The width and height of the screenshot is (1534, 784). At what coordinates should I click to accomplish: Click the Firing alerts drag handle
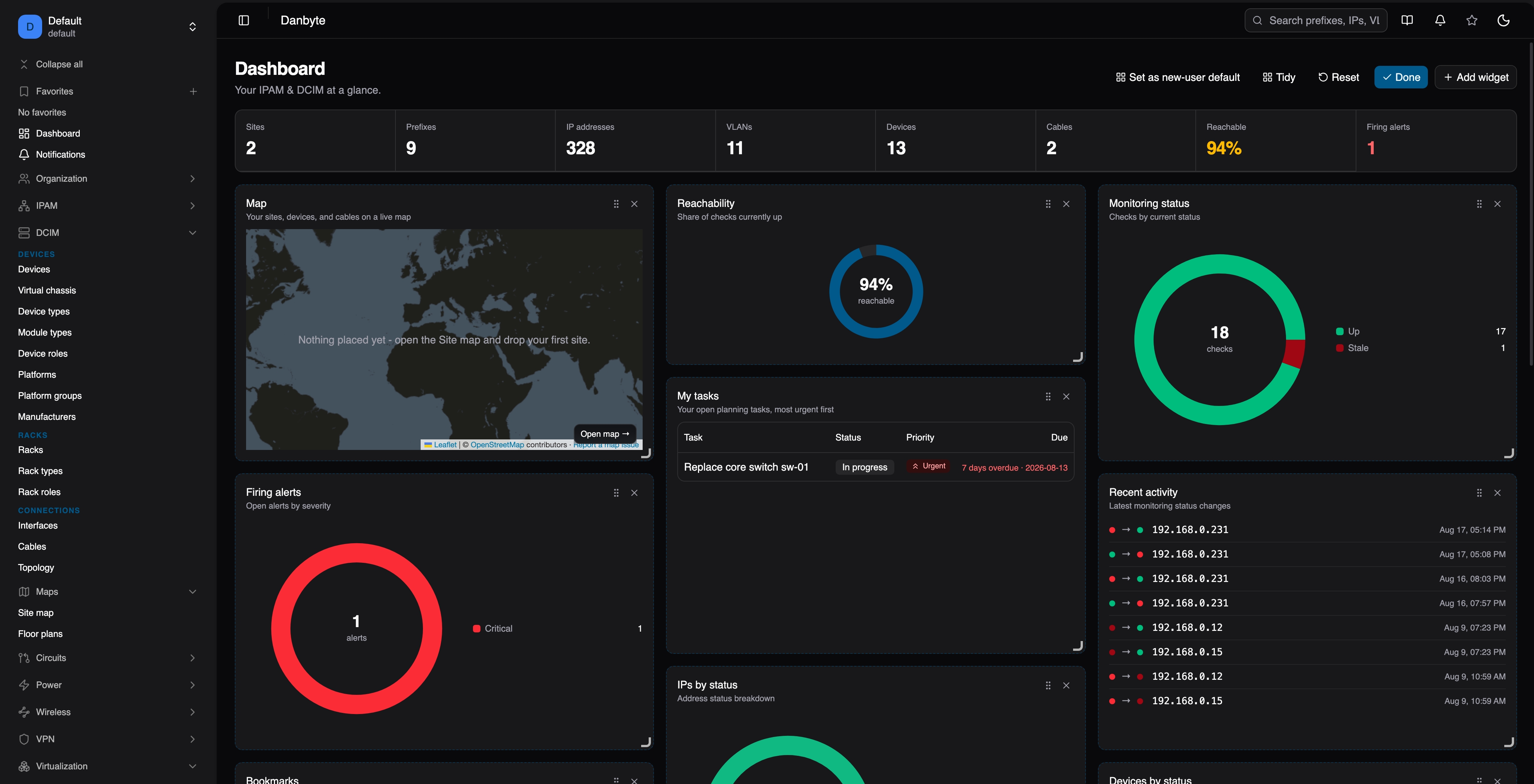[616, 493]
